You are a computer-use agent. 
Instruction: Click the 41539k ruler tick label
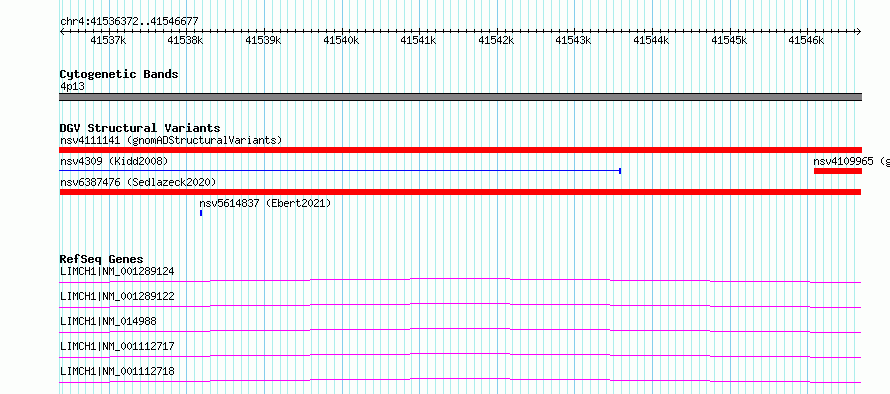[263, 40]
